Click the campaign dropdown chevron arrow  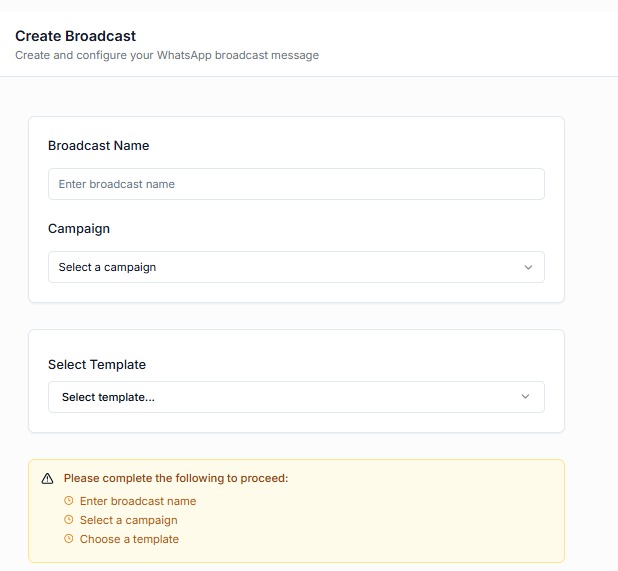pos(528,267)
